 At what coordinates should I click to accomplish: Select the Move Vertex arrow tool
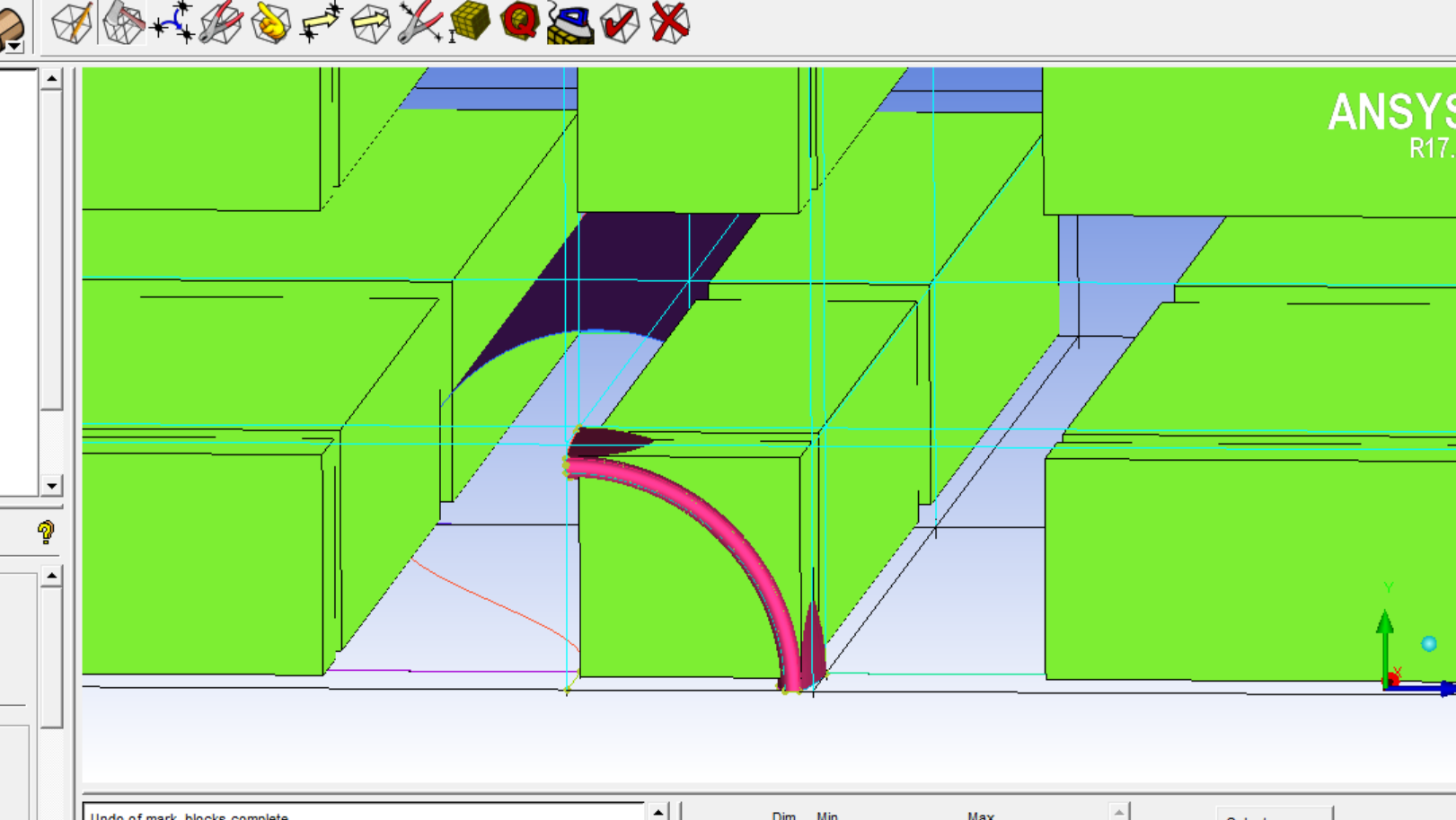[321, 22]
